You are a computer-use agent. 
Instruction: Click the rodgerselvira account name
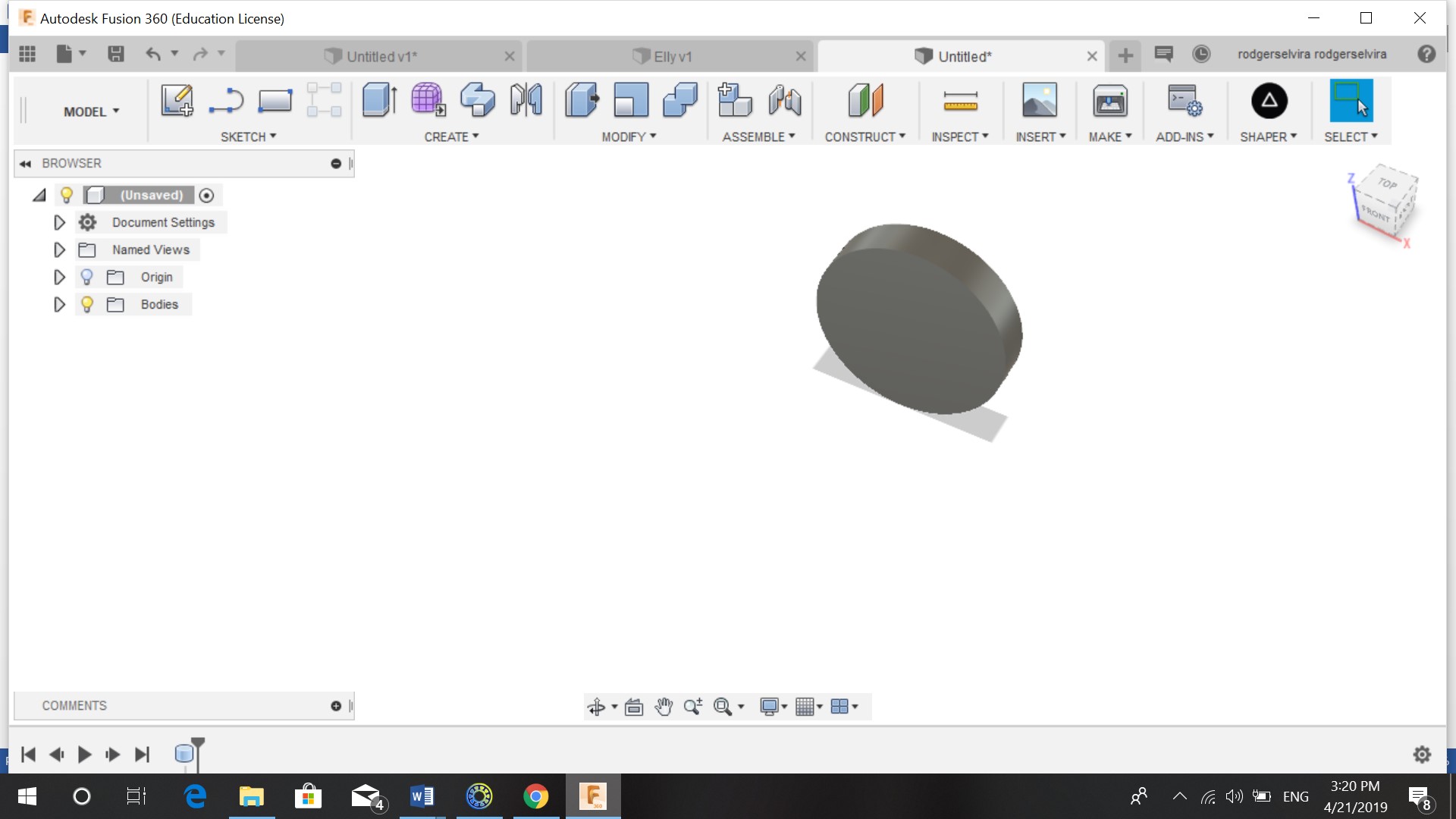1311,54
